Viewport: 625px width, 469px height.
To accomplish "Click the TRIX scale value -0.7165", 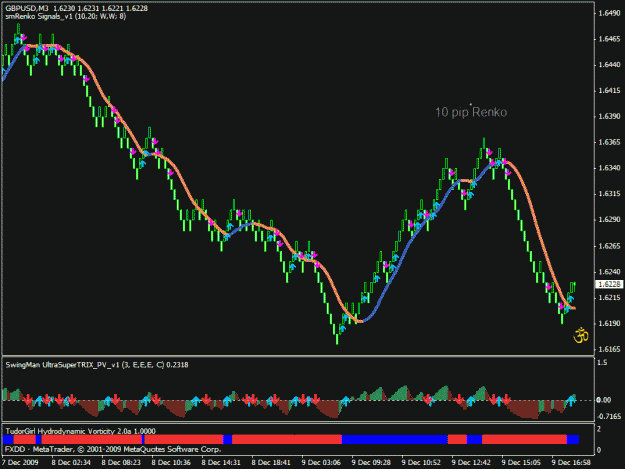I will pos(609,416).
